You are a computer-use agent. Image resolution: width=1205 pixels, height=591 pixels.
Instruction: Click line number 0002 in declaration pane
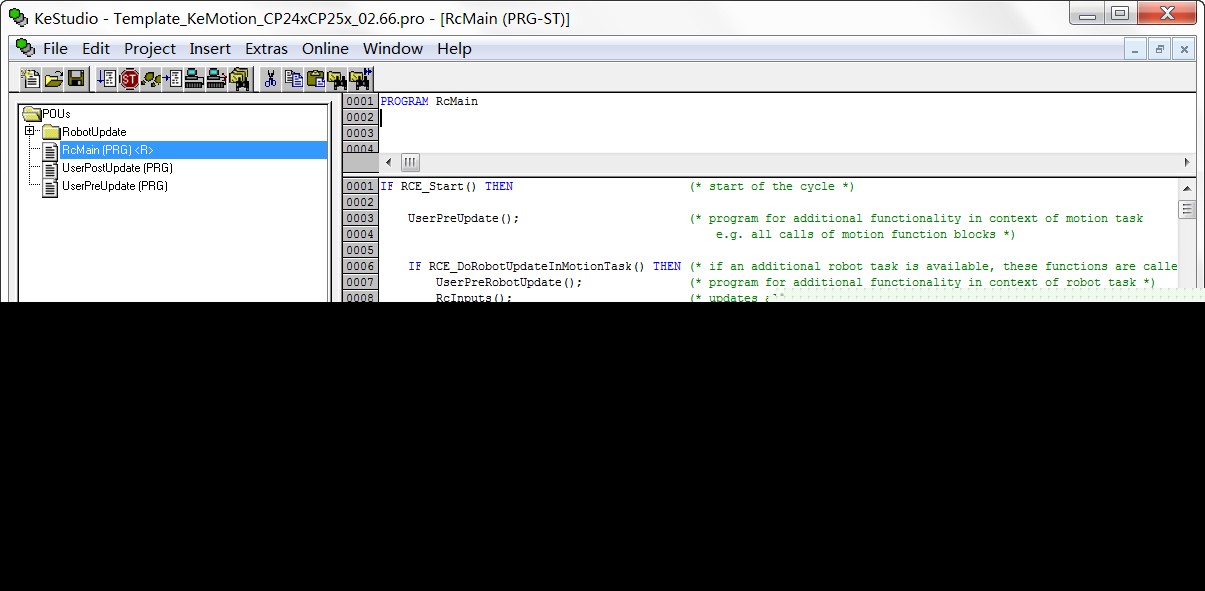click(360, 117)
